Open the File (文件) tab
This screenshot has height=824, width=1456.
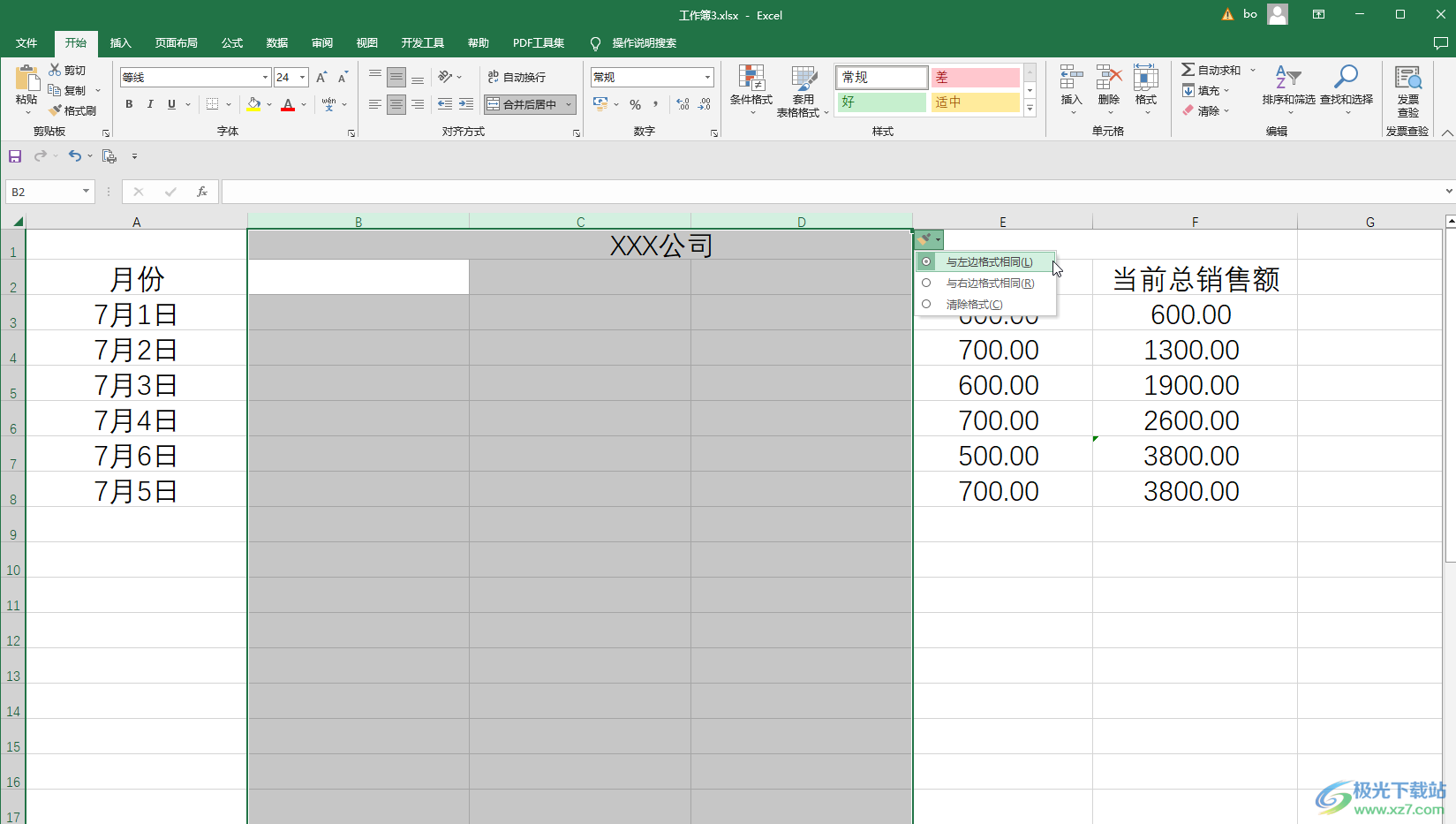[26, 42]
